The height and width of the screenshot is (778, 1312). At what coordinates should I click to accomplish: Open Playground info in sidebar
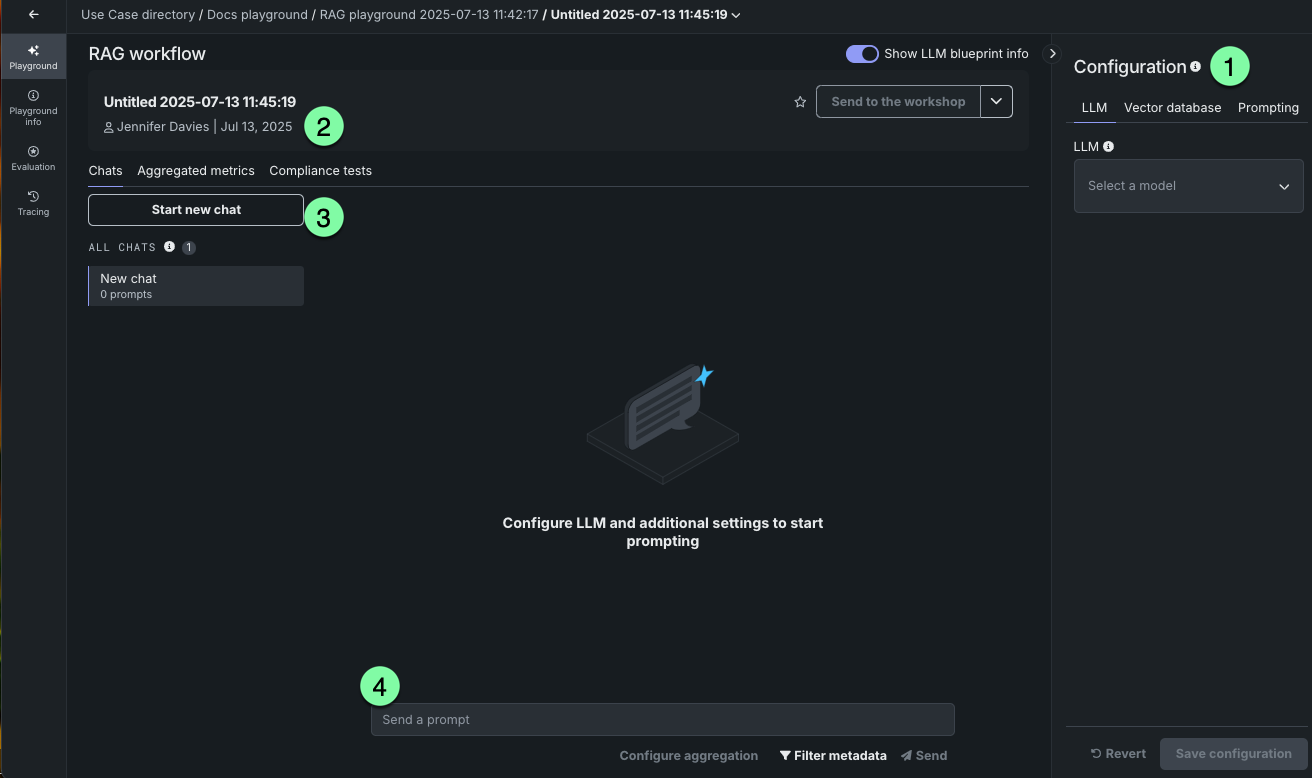click(x=33, y=108)
